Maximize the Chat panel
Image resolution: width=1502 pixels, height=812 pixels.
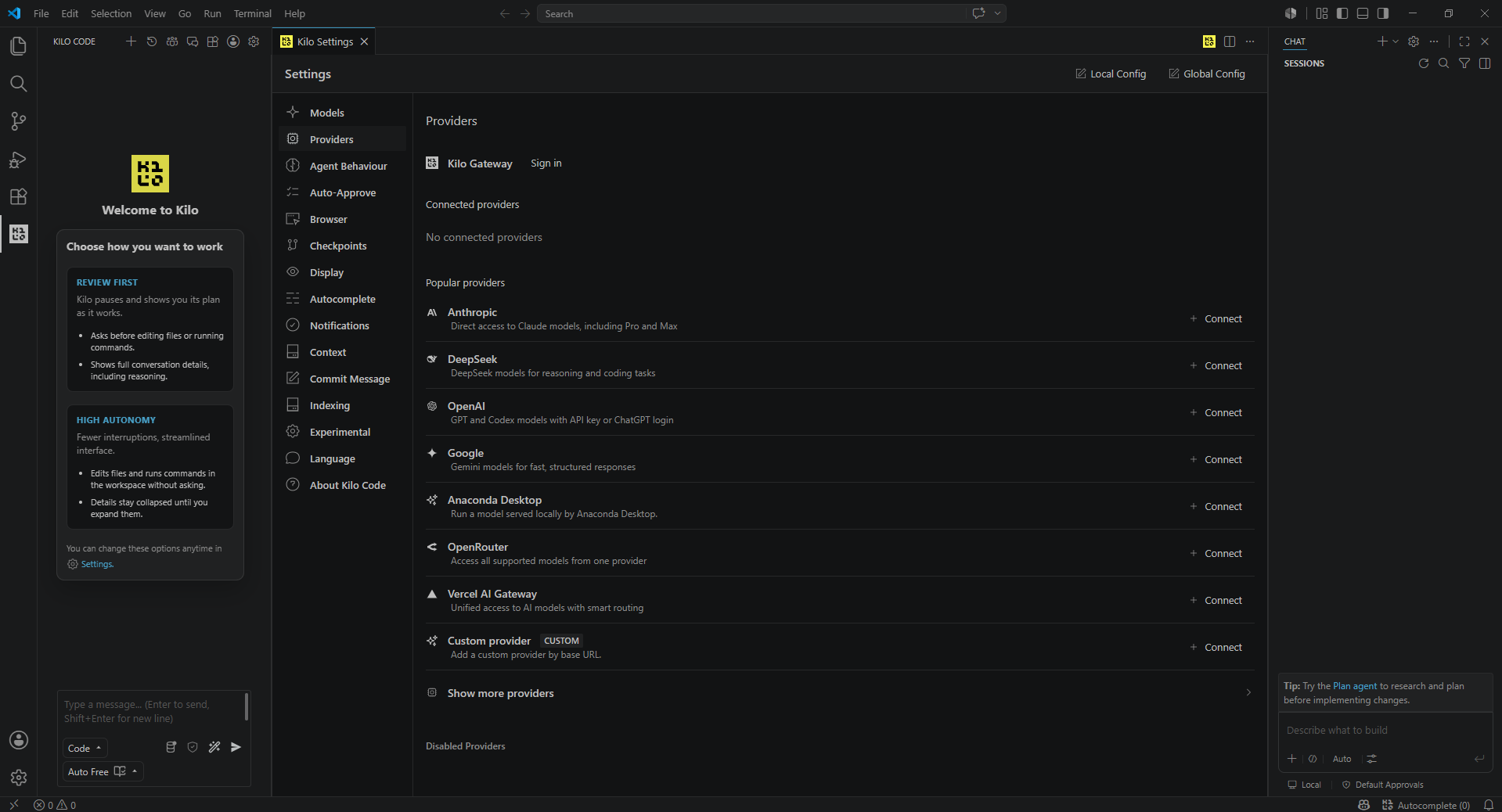pyautogui.click(x=1464, y=41)
